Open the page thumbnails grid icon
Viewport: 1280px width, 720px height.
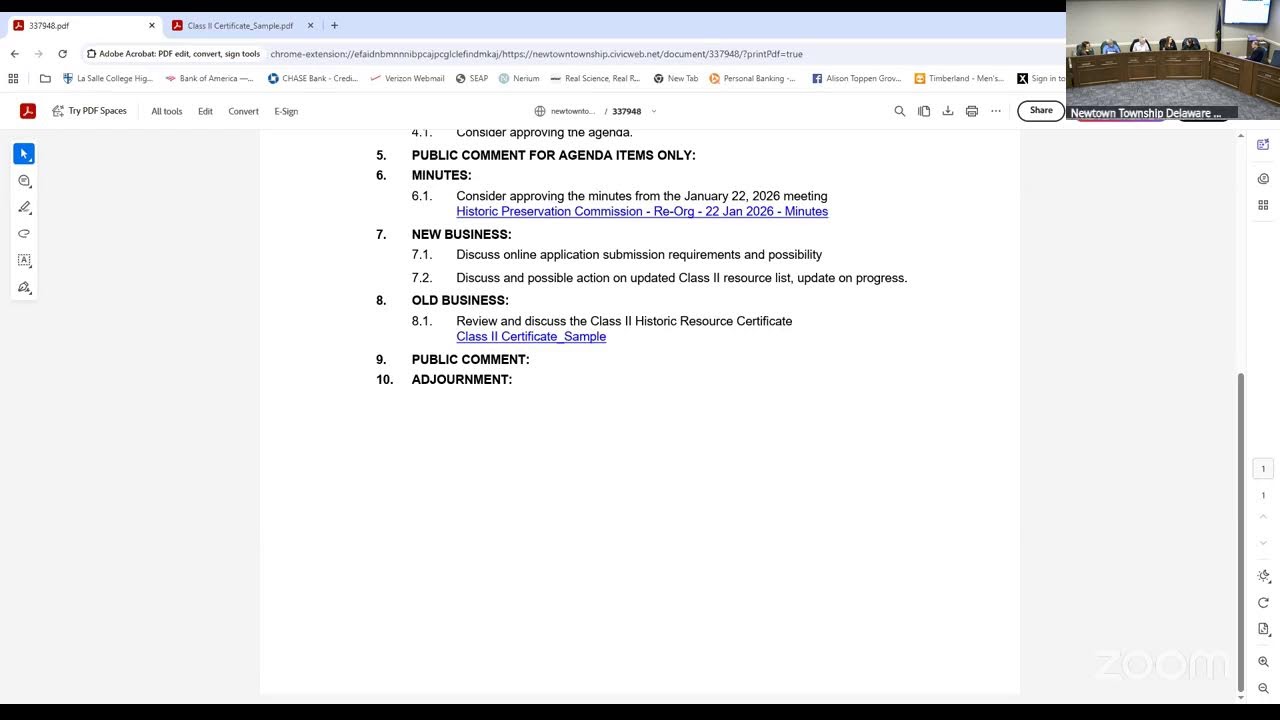1263,205
